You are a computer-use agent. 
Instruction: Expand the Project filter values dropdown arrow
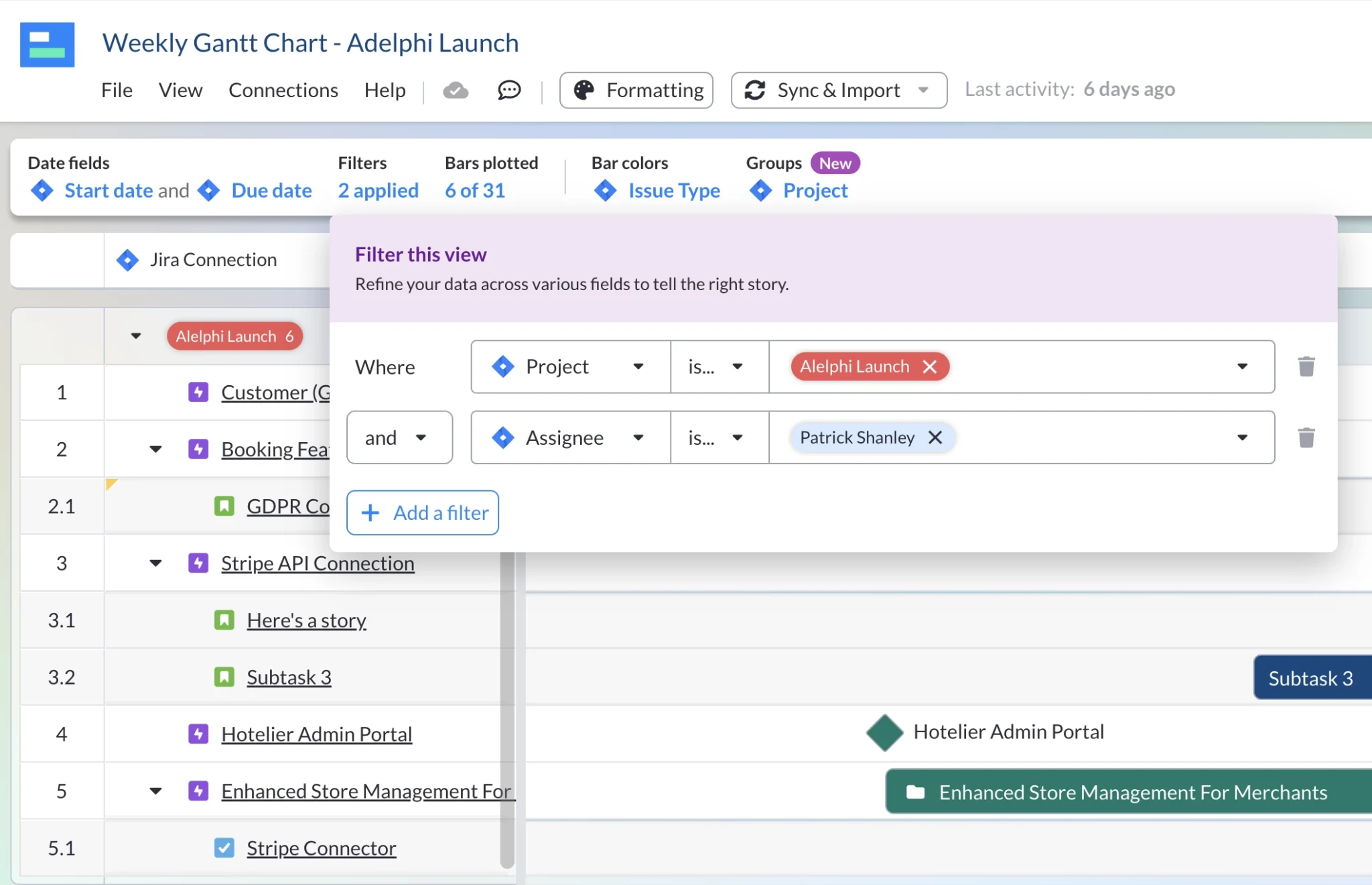pos(1243,366)
